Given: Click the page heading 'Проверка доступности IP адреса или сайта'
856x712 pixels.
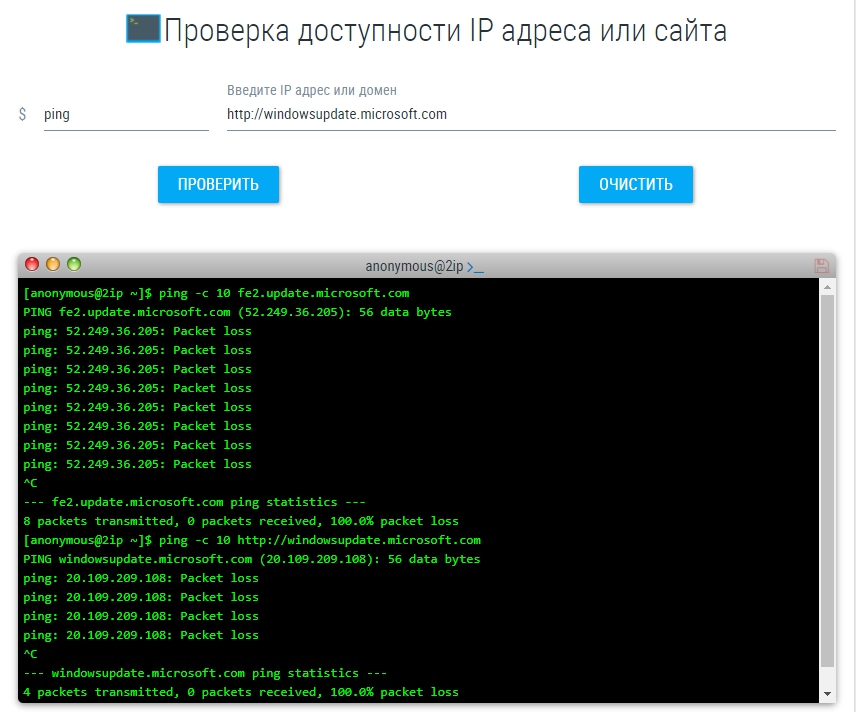Looking at the screenshot, I should click(445, 30).
